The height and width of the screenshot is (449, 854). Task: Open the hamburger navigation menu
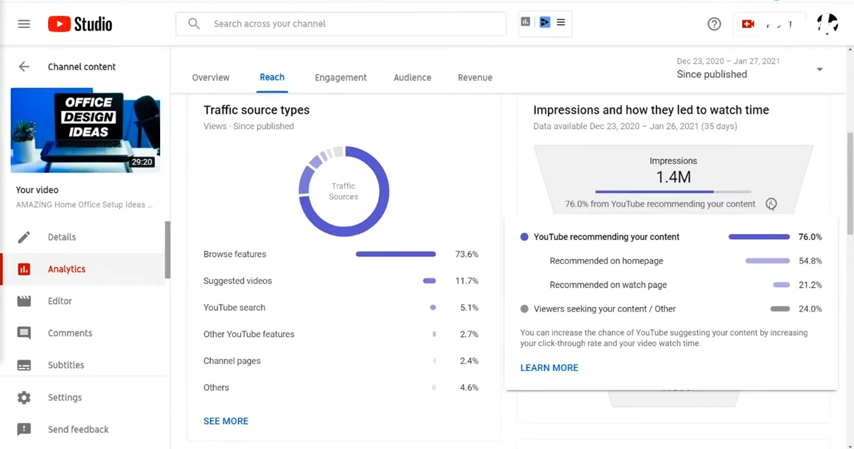(x=24, y=24)
